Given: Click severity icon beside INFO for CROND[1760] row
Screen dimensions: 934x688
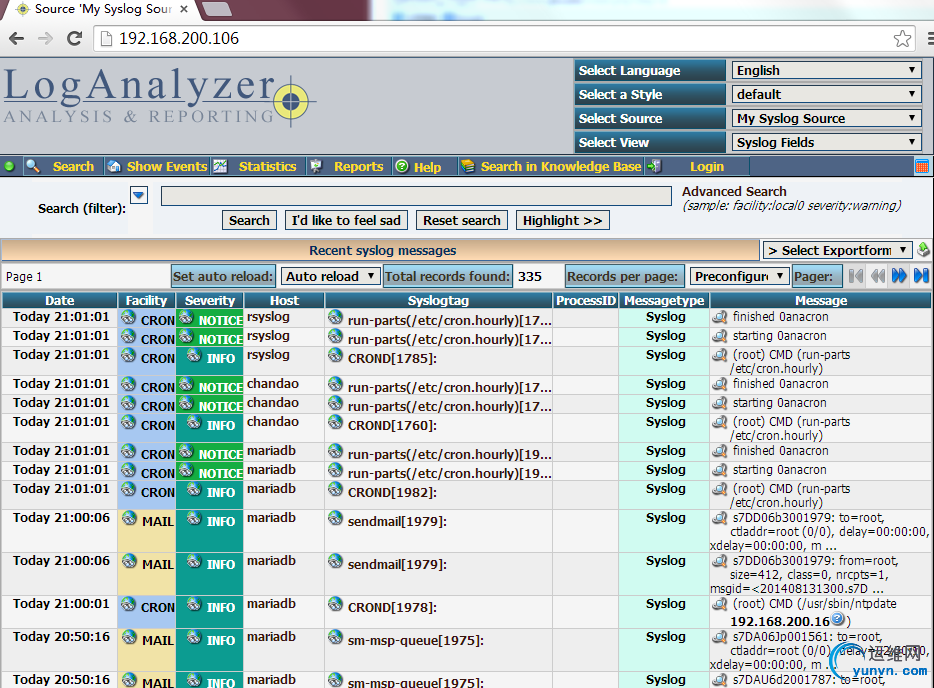Looking at the screenshot, I should pos(194,422).
